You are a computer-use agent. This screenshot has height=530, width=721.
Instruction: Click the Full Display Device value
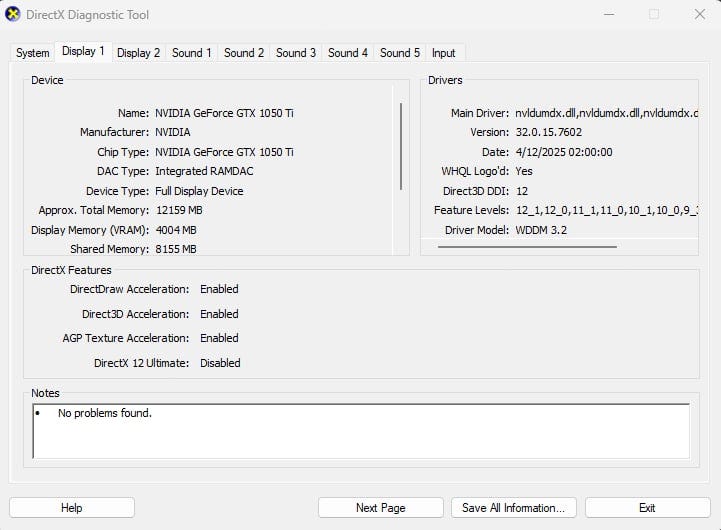pos(200,191)
